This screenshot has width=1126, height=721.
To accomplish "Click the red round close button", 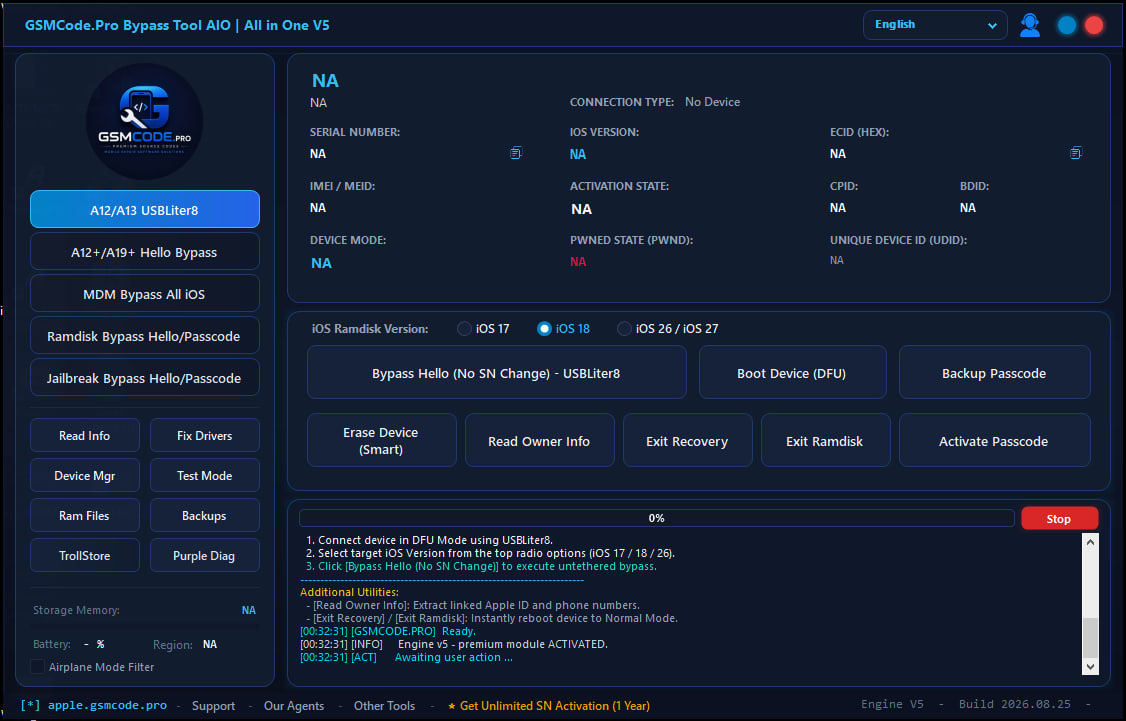I will (x=1094, y=25).
